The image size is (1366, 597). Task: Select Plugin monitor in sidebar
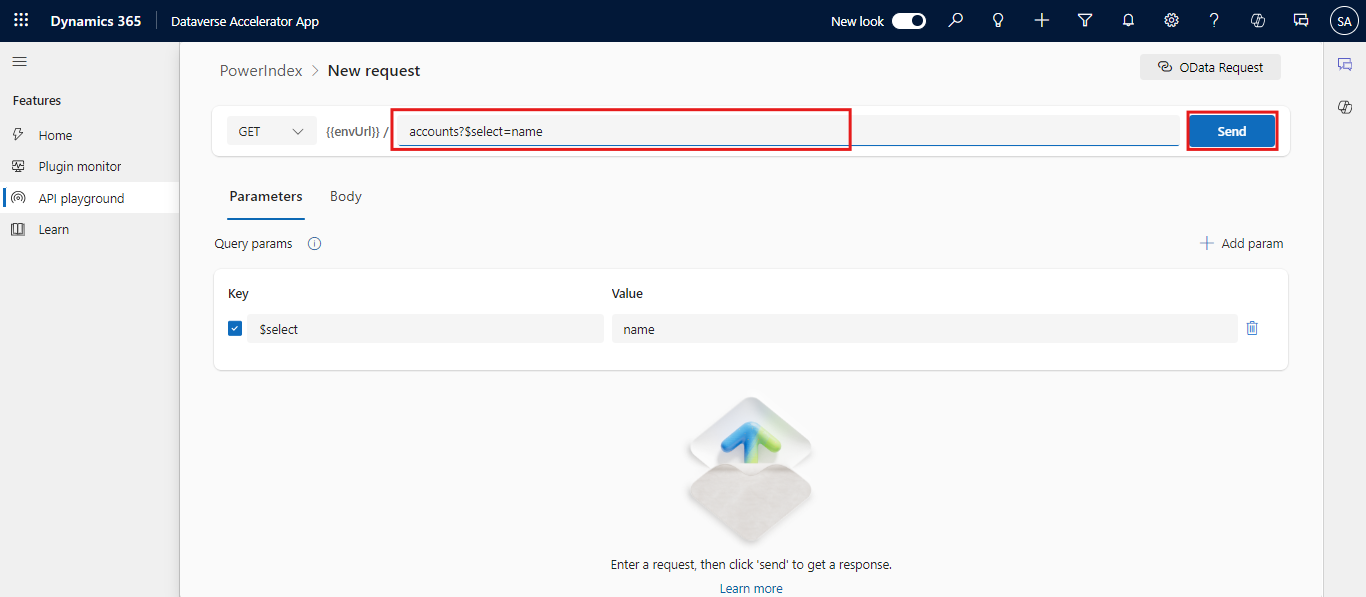(x=80, y=167)
